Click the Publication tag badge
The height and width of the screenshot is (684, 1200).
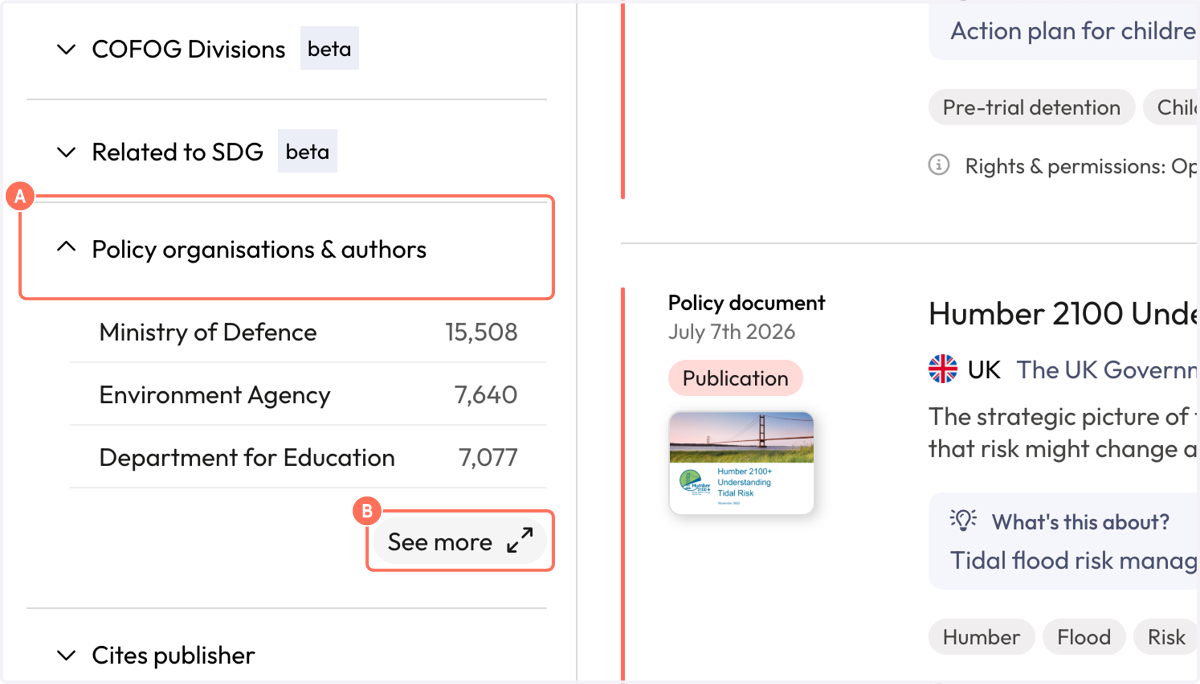(x=735, y=378)
